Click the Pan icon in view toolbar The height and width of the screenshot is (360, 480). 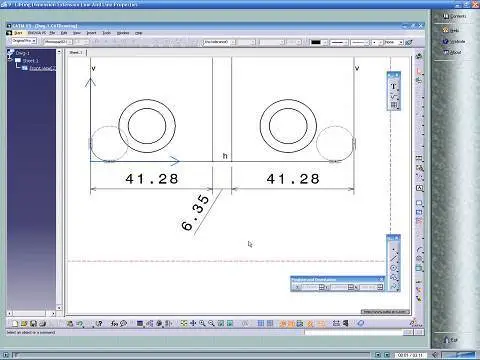[x=193, y=323]
